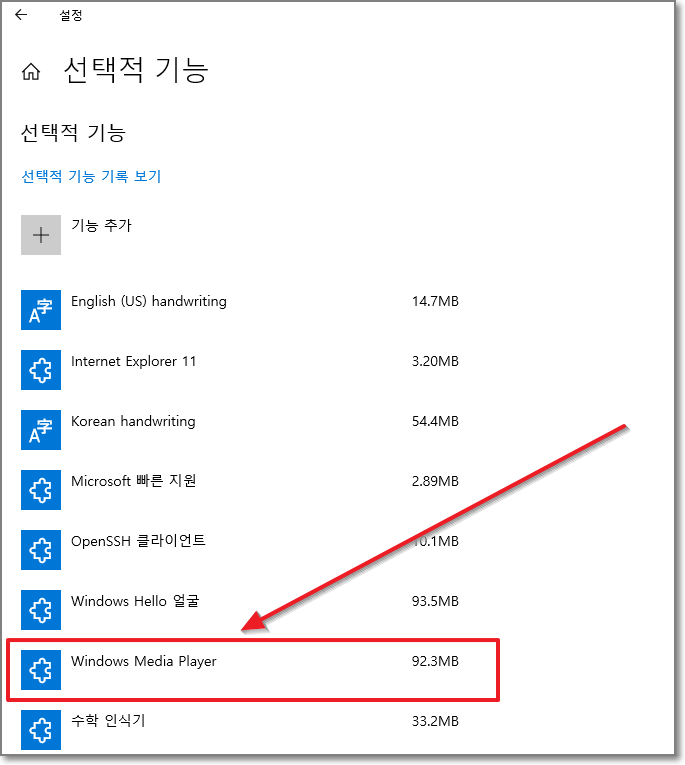The width and height of the screenshot is (685, 765).
Task: Select the Korean handwriting language icon
Action: [41, 430]
